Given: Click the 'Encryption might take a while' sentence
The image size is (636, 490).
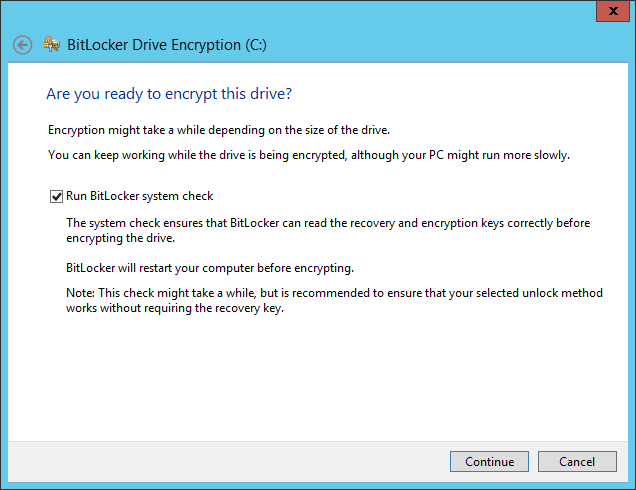Looking at the screenshot, I should [x=219, y=130].
